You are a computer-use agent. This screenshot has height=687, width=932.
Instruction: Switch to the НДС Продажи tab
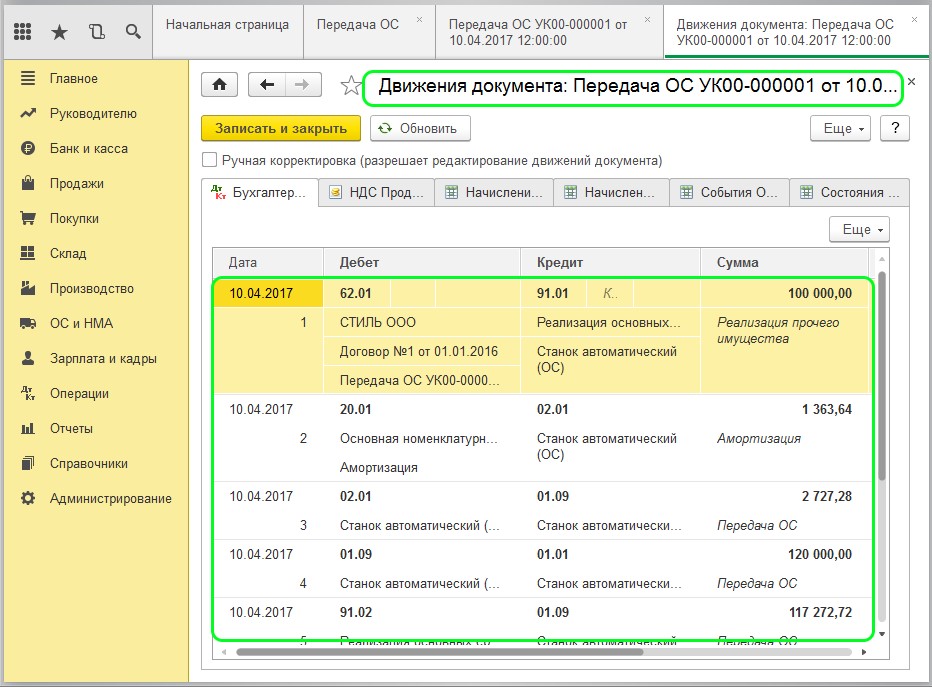coord(377,192)
